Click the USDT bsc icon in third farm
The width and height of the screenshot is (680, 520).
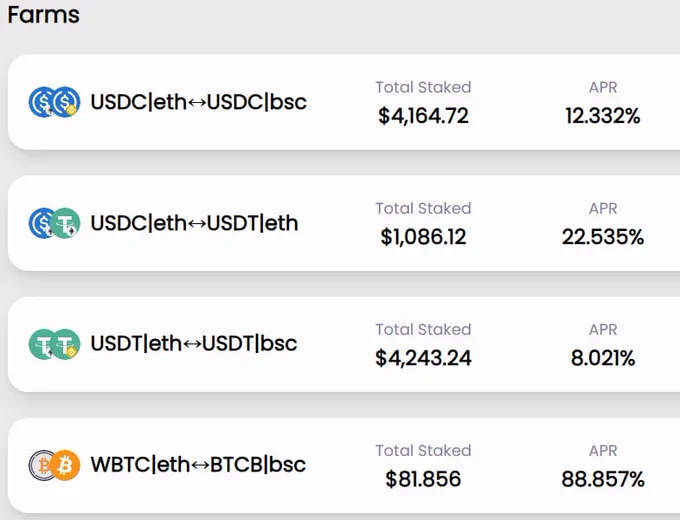(65, 344)
